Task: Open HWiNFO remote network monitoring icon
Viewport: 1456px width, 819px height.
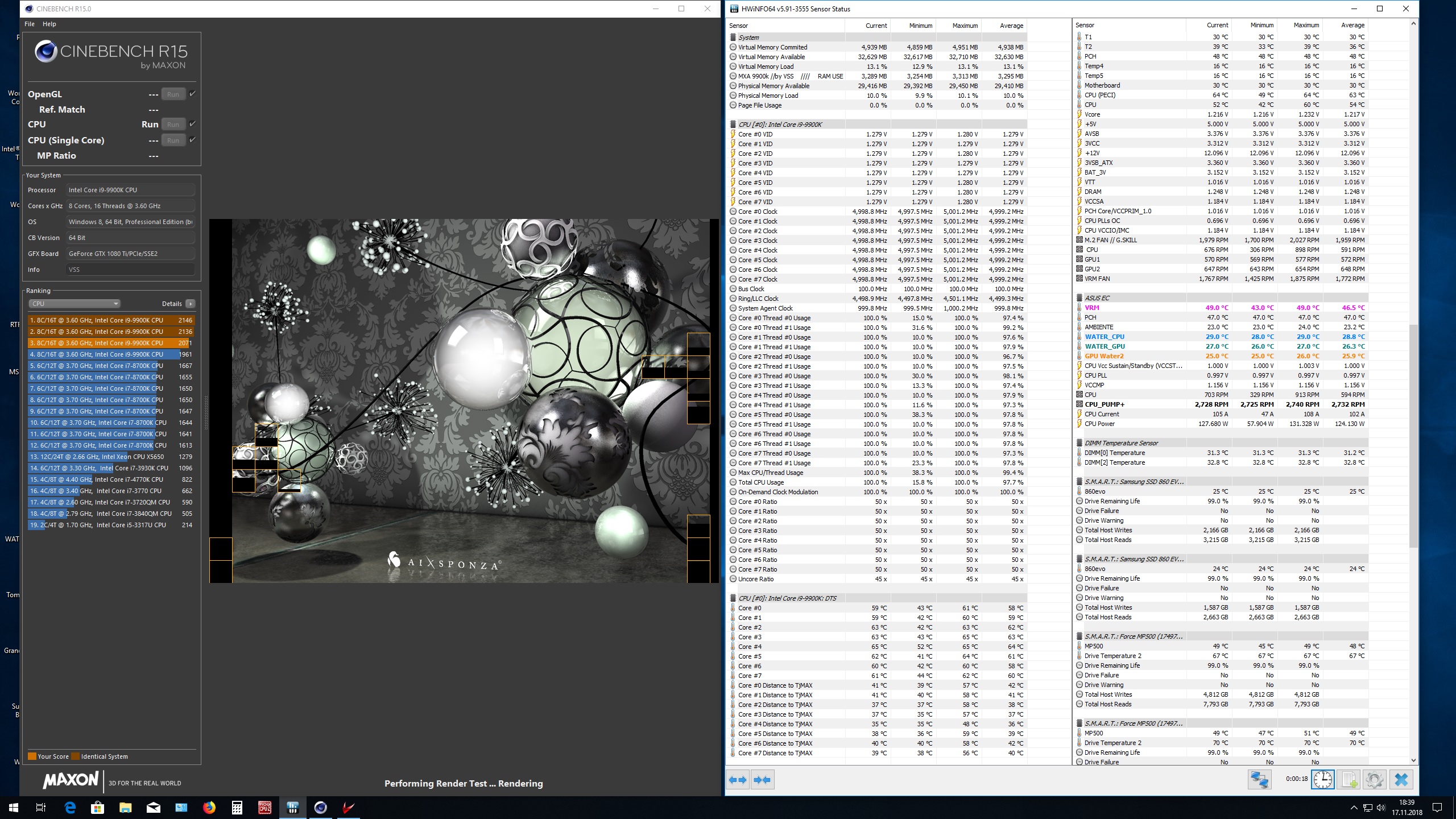Action: 1259,779
